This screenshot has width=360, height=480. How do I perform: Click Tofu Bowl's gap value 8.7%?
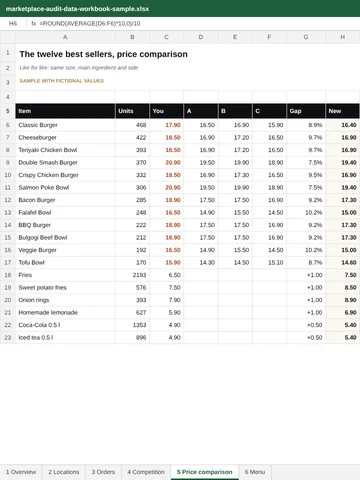[306, 262]
